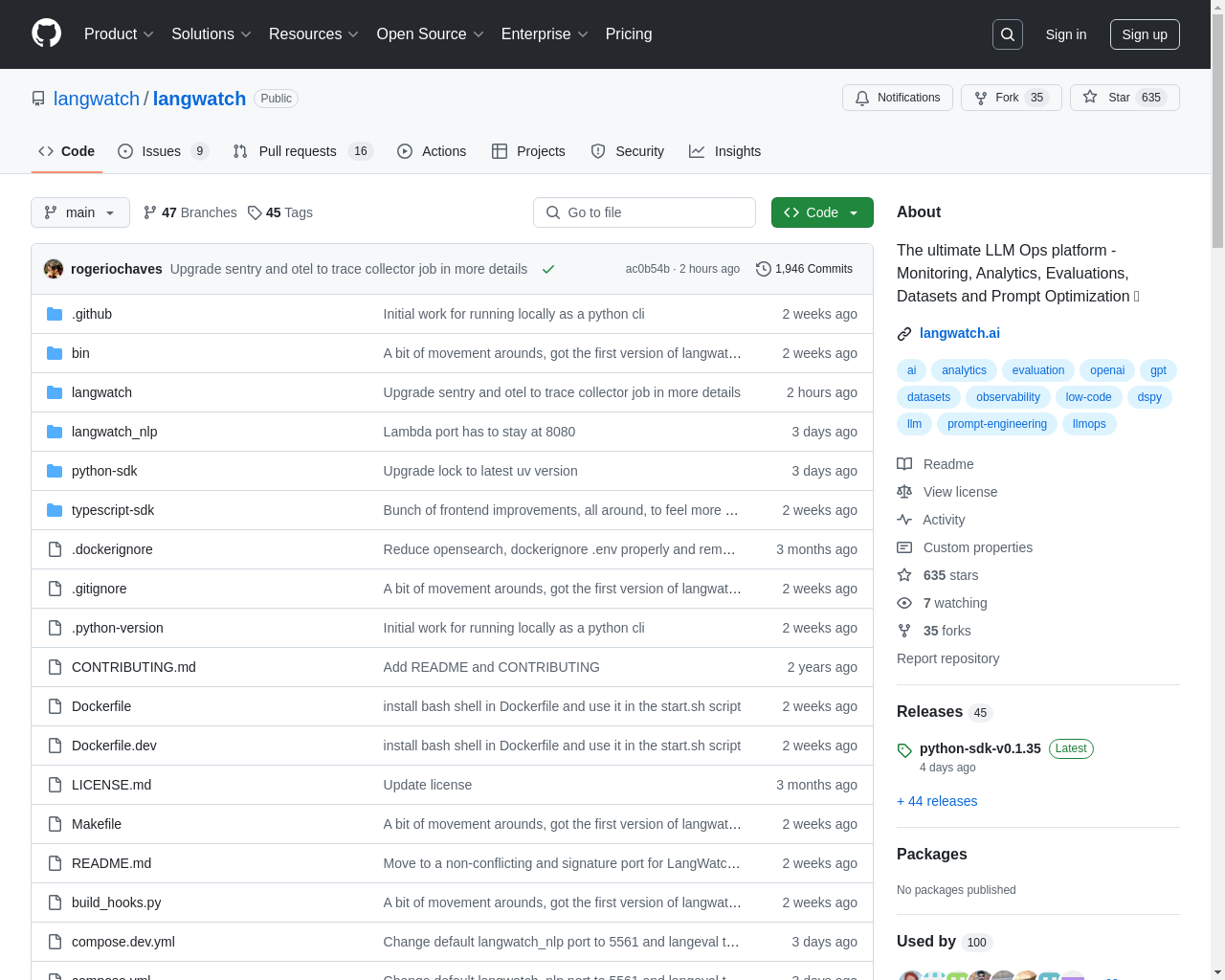This screenshot has width=1225, height=980.
Task: Click the forks icon in About
Action: tap(904, 631)
